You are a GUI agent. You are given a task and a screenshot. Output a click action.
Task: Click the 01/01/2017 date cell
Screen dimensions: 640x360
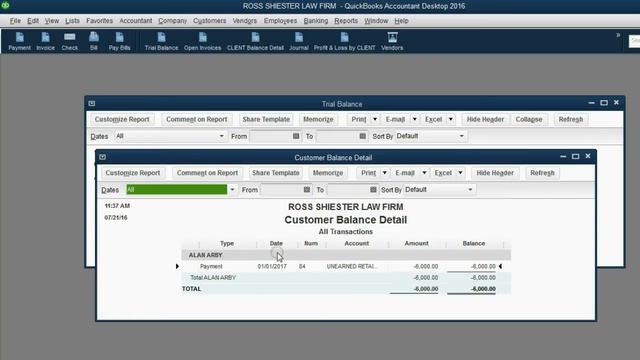tap(272, 266)
